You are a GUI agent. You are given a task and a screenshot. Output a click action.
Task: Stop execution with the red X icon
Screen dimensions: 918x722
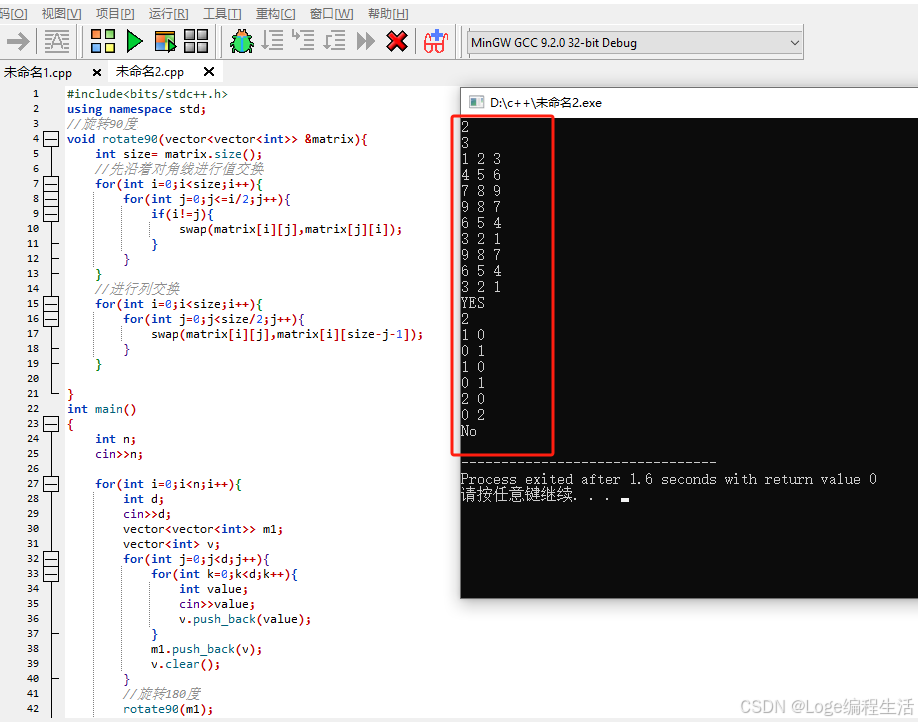tap(397, 42)
